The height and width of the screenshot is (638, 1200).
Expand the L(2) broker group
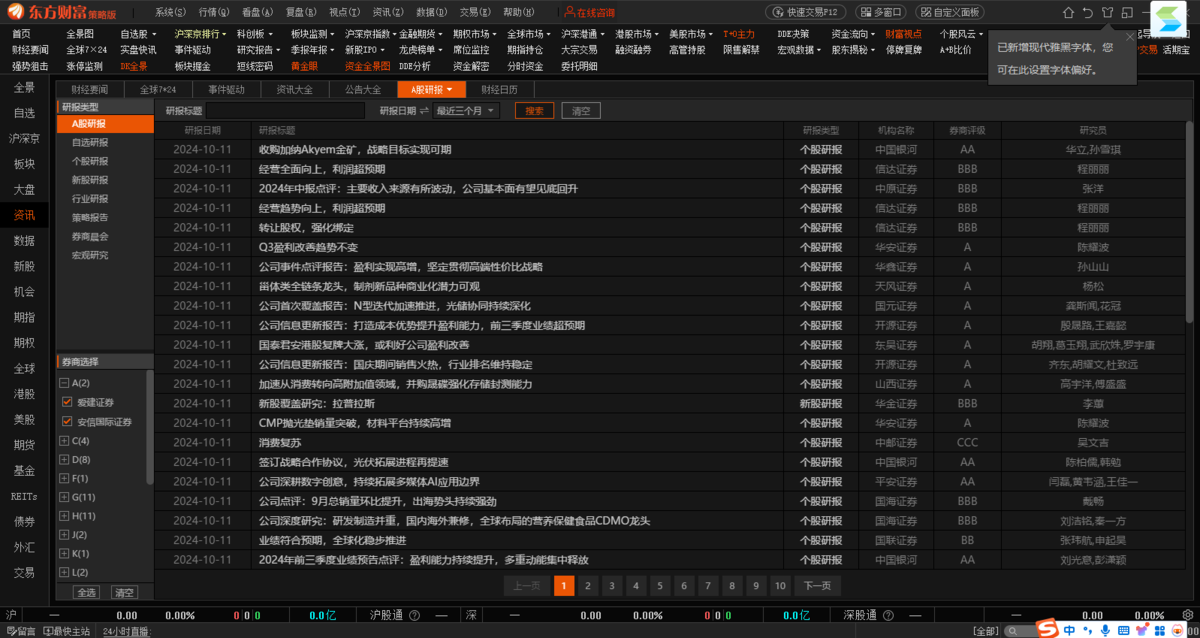[x=64, y=572]
